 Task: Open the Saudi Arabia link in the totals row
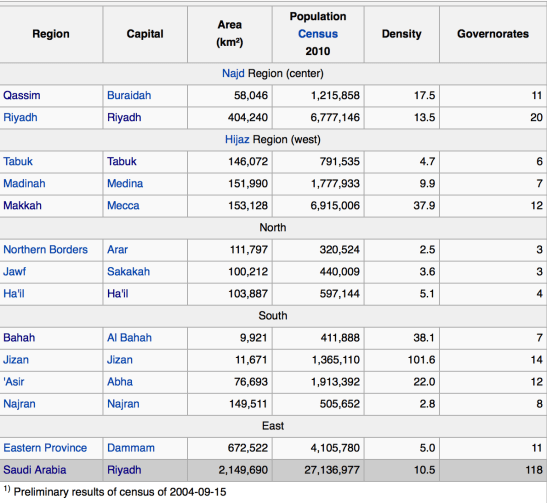[x=35, y=470]
